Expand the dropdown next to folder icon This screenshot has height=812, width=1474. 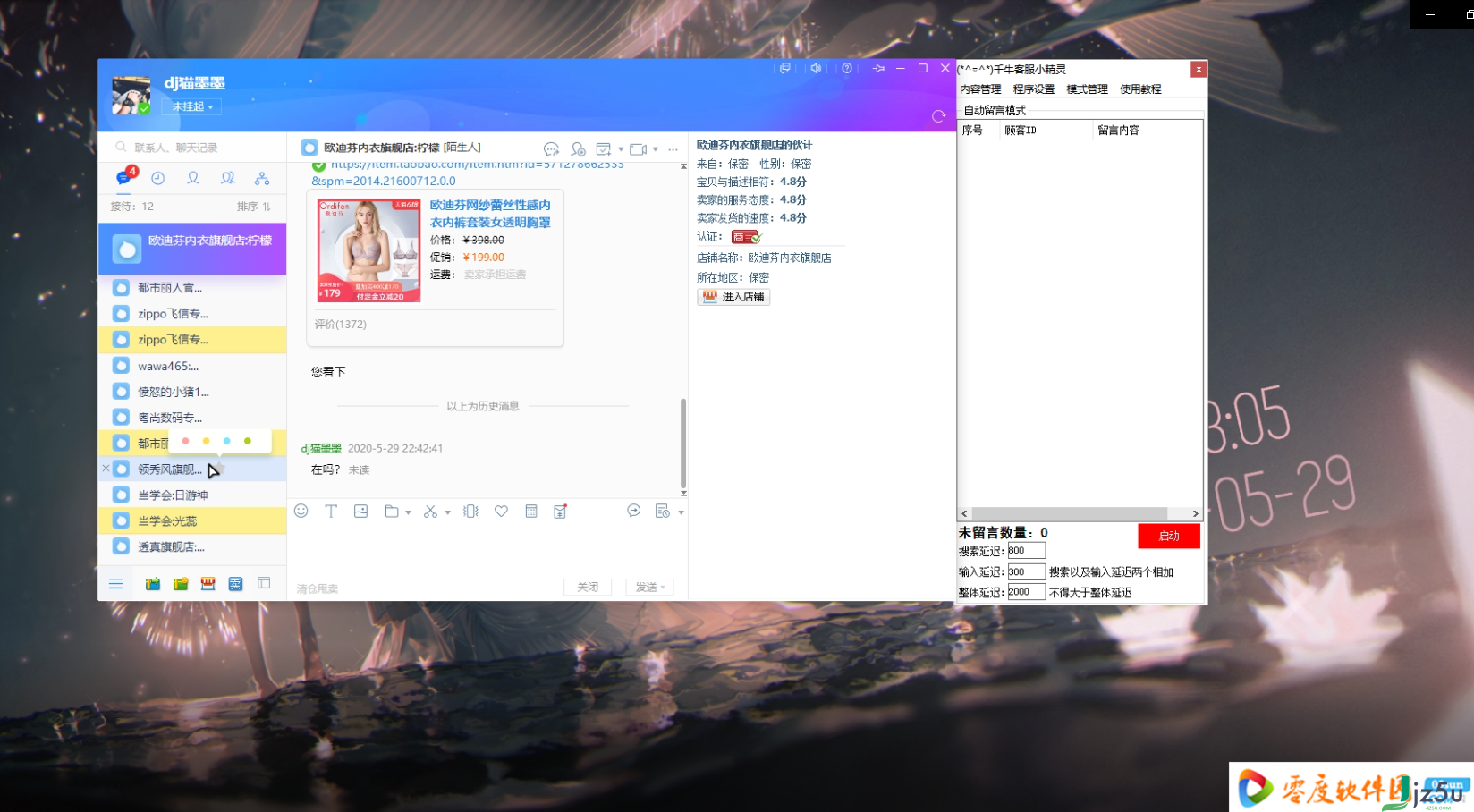tap(408, 512)
